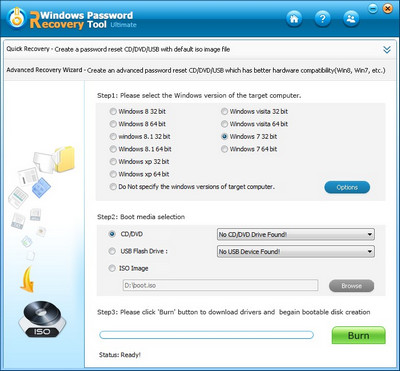Click the D:\boot.iso path field
Screen dimensions: 400x371
[220, 285]
